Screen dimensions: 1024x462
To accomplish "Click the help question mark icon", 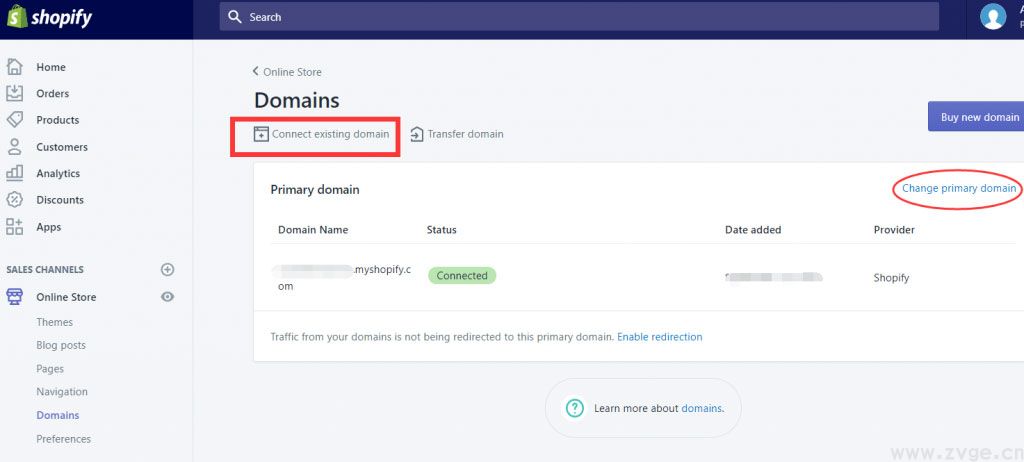I will point(575,408).
